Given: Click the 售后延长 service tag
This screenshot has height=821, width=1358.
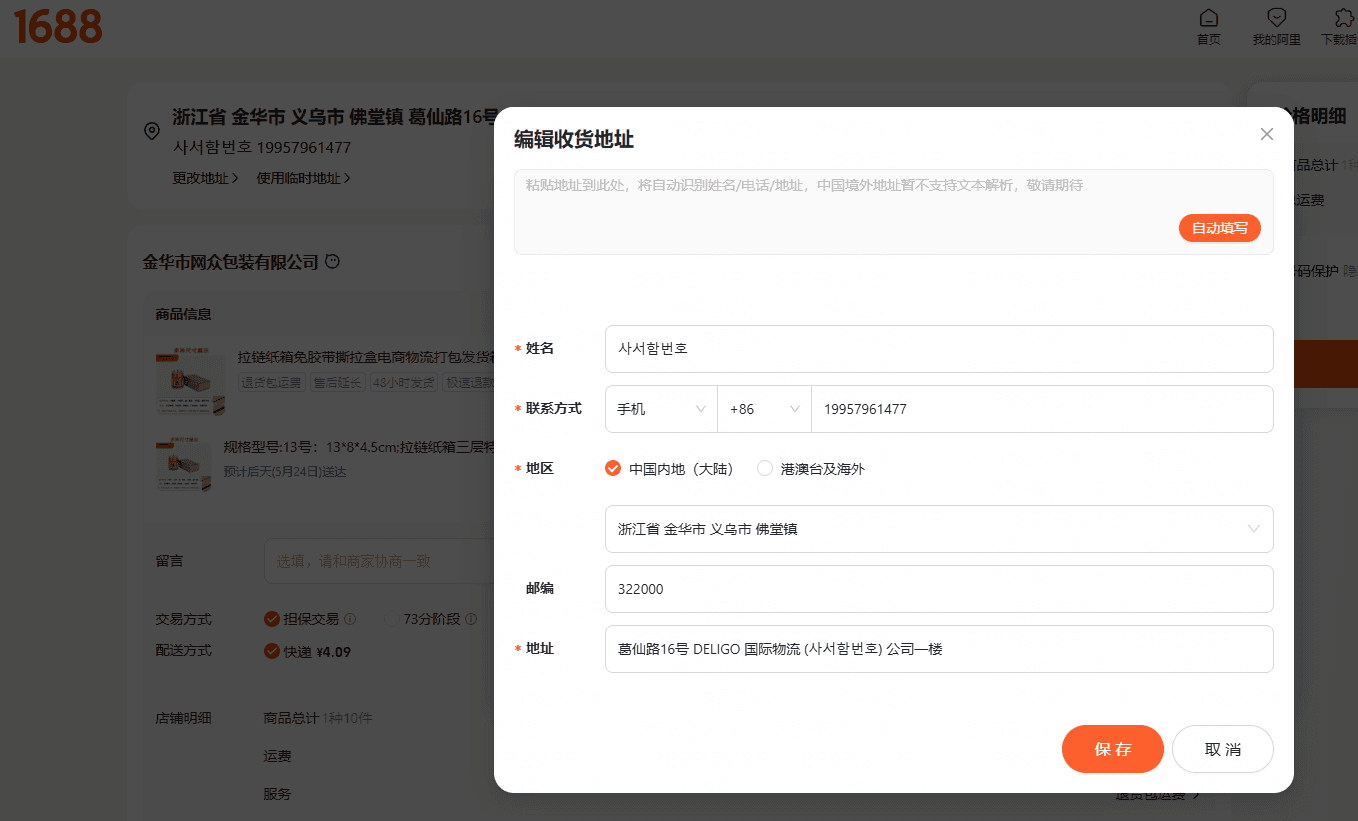Looking at the screenshot, I should point(337,382).
